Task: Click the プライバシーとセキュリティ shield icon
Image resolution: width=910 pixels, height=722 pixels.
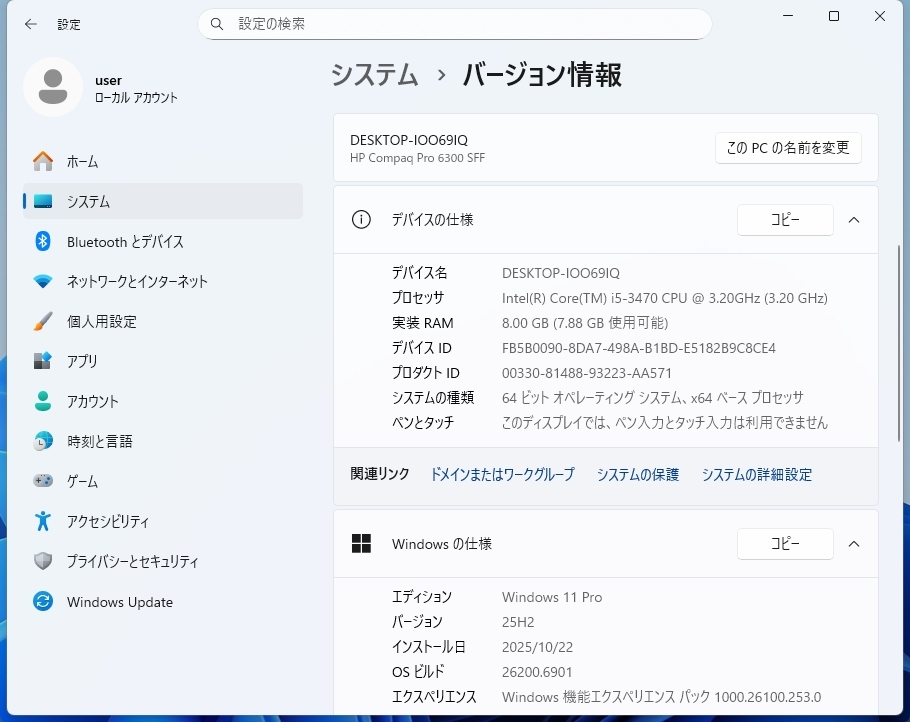Action: tap(43, 561)
